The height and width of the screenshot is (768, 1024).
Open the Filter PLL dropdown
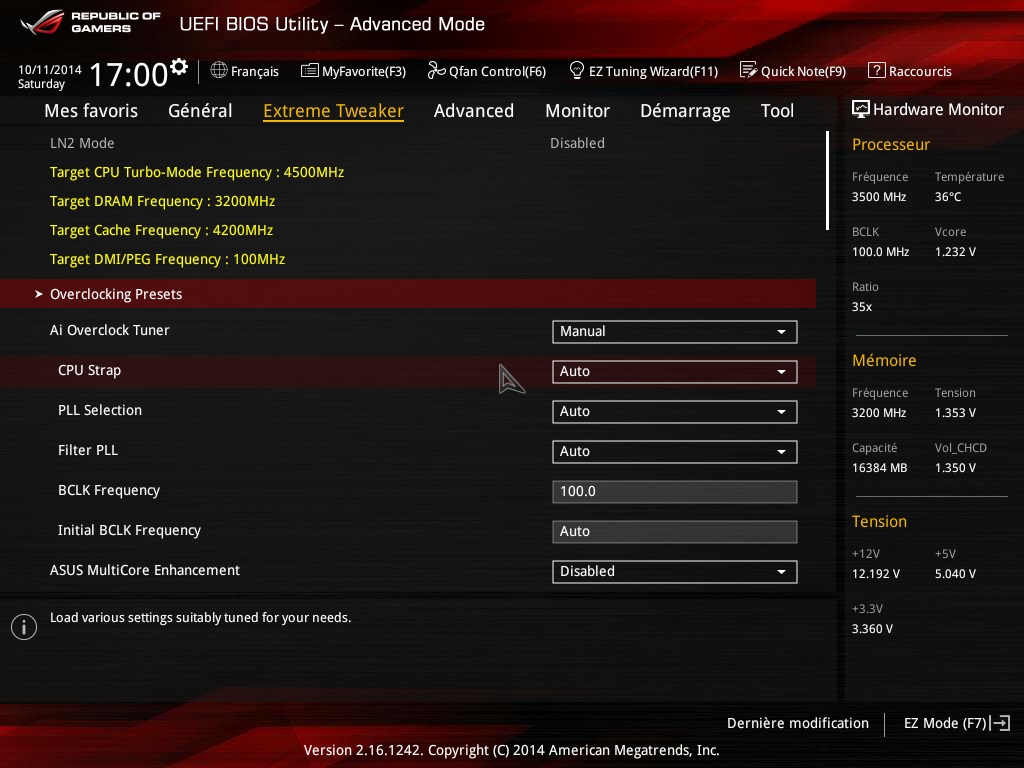674,452
